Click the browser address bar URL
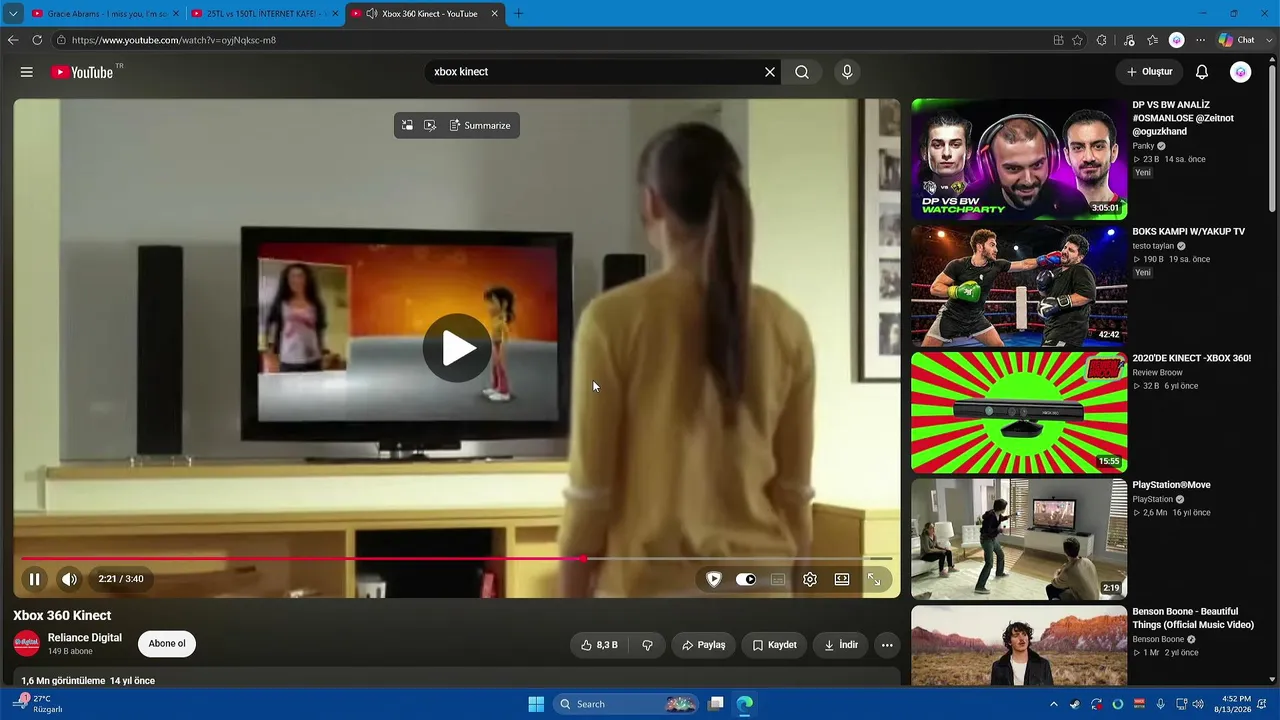This screenshot has height=720, width=1280. coord(174,40)
